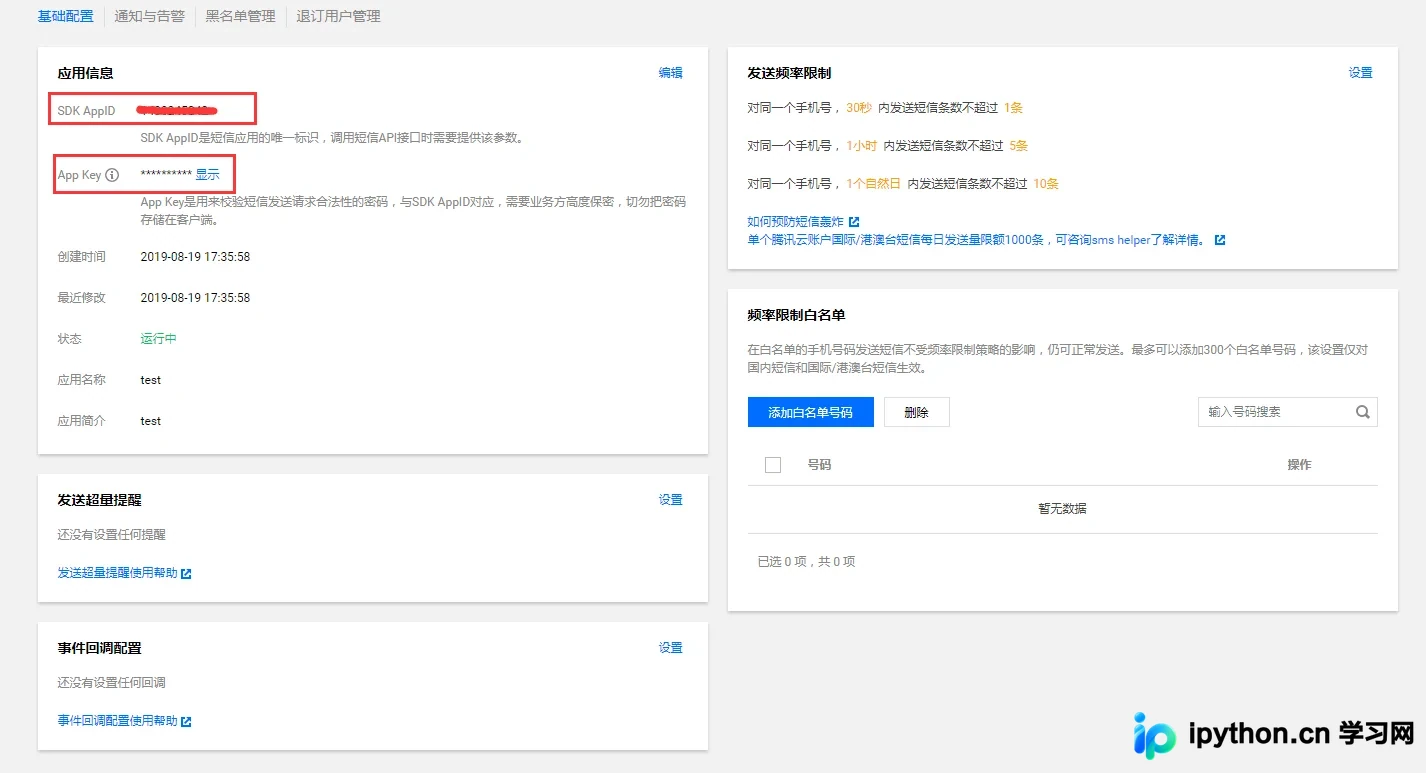Click the 1个自然日 frequency value

tap(874, 184)
